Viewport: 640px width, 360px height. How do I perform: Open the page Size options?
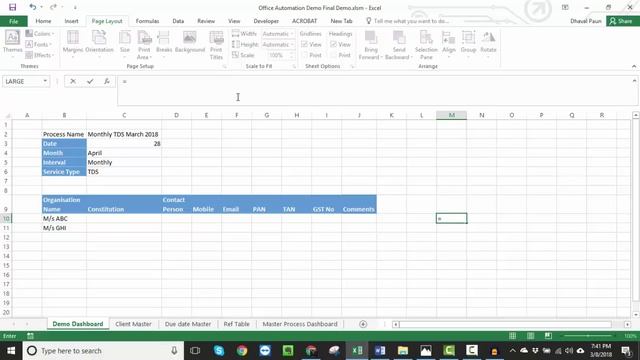[124, 44]
